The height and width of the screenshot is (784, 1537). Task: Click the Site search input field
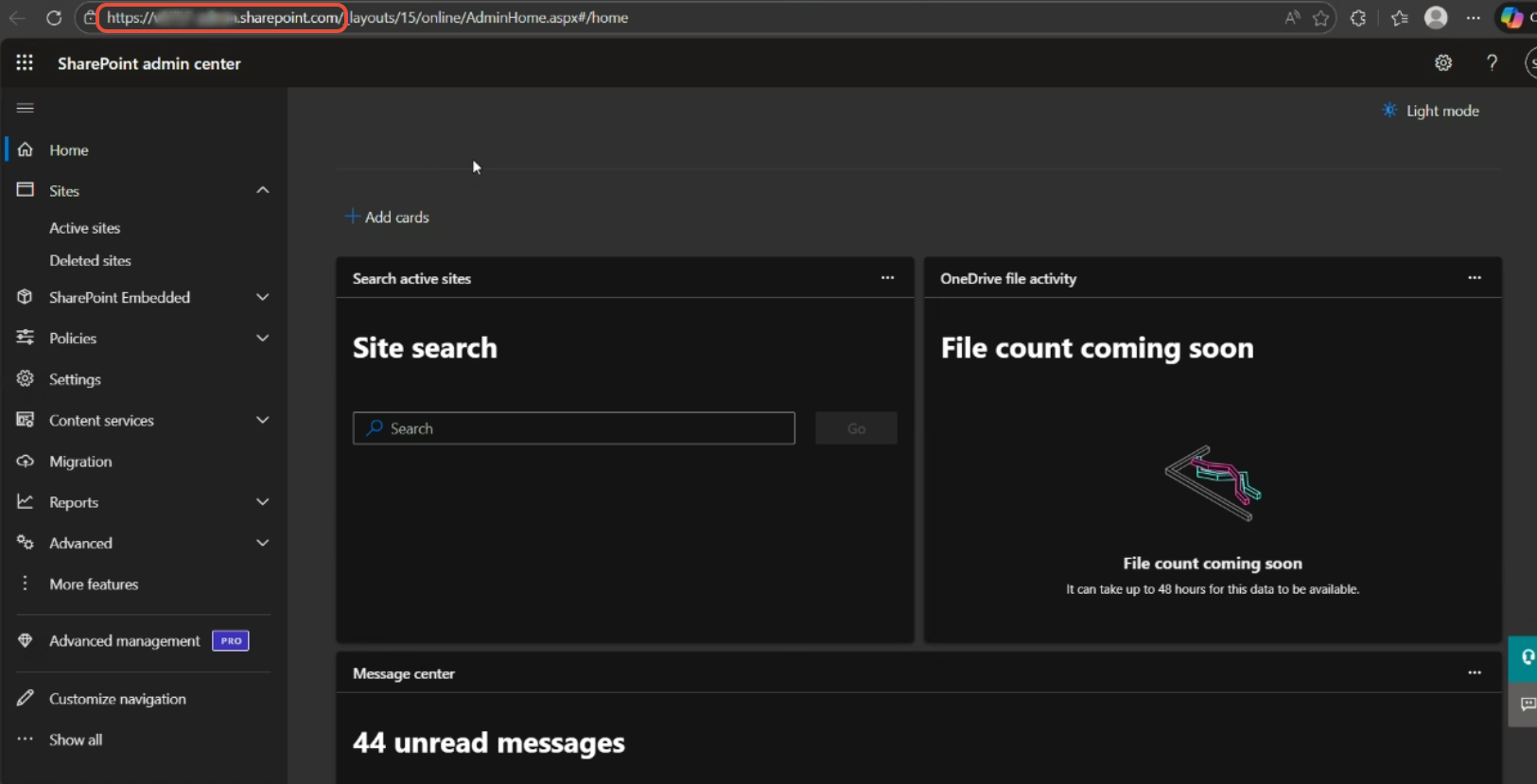coord(574,428)
